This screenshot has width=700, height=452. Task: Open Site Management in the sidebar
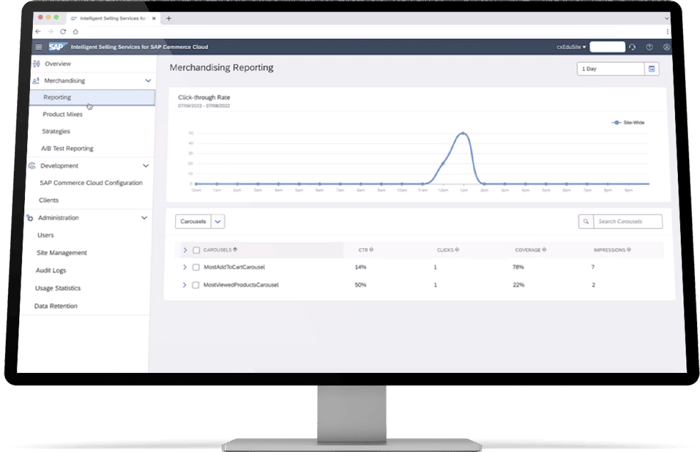point(62,253)
